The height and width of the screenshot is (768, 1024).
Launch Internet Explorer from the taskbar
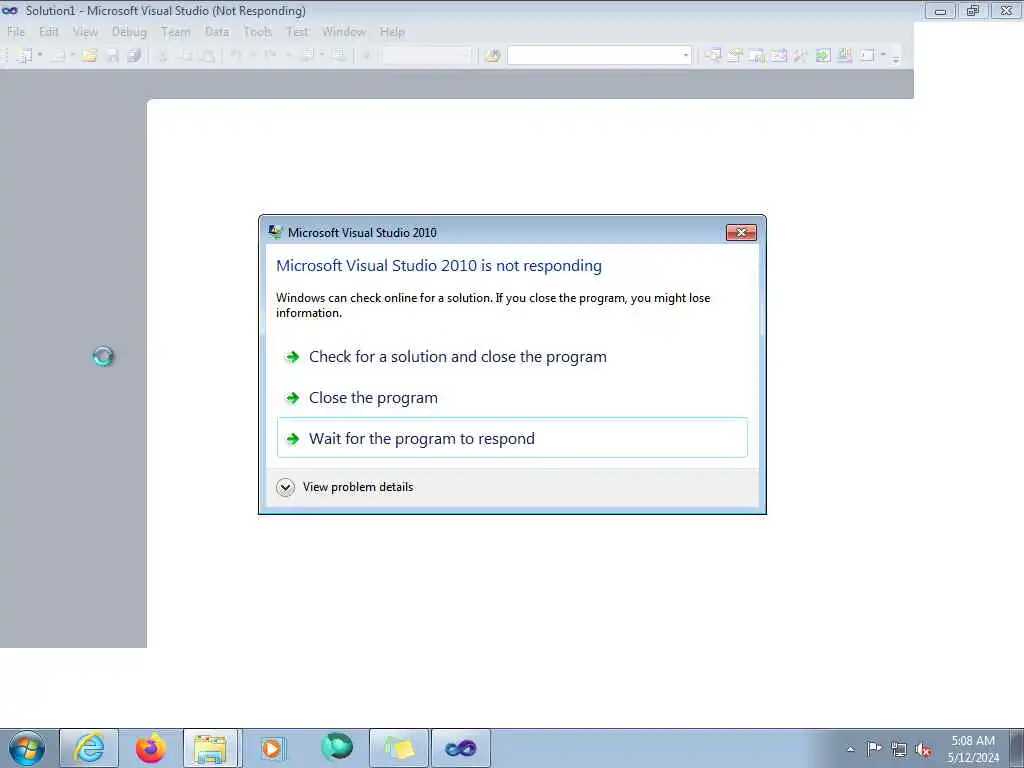click(89, 748)
